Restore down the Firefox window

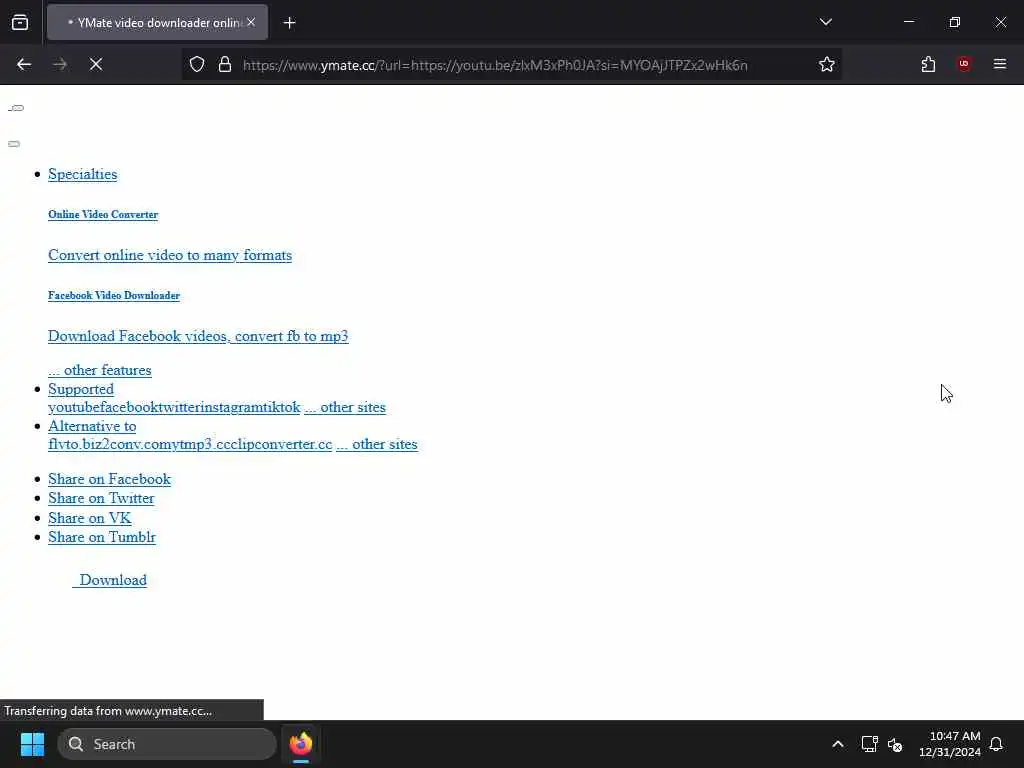point(955,22)
